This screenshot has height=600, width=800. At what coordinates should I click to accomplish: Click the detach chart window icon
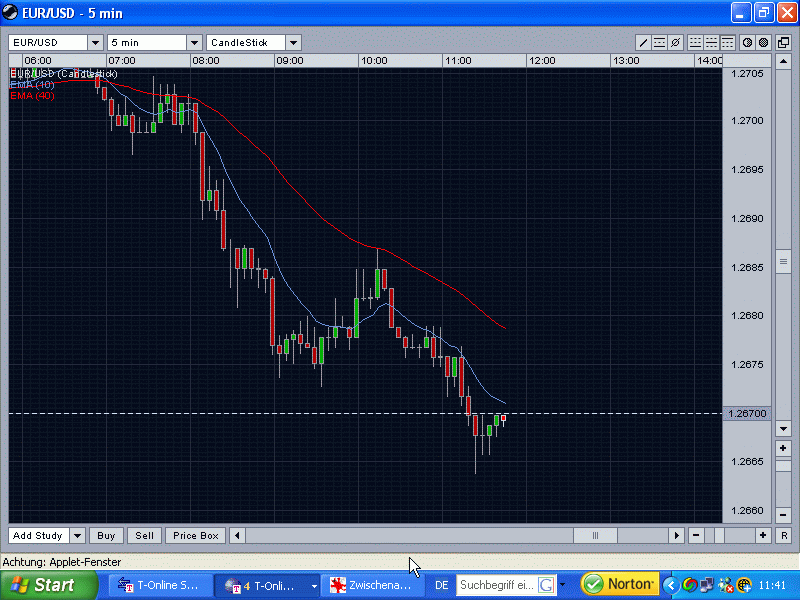click(x=784, y=42)
